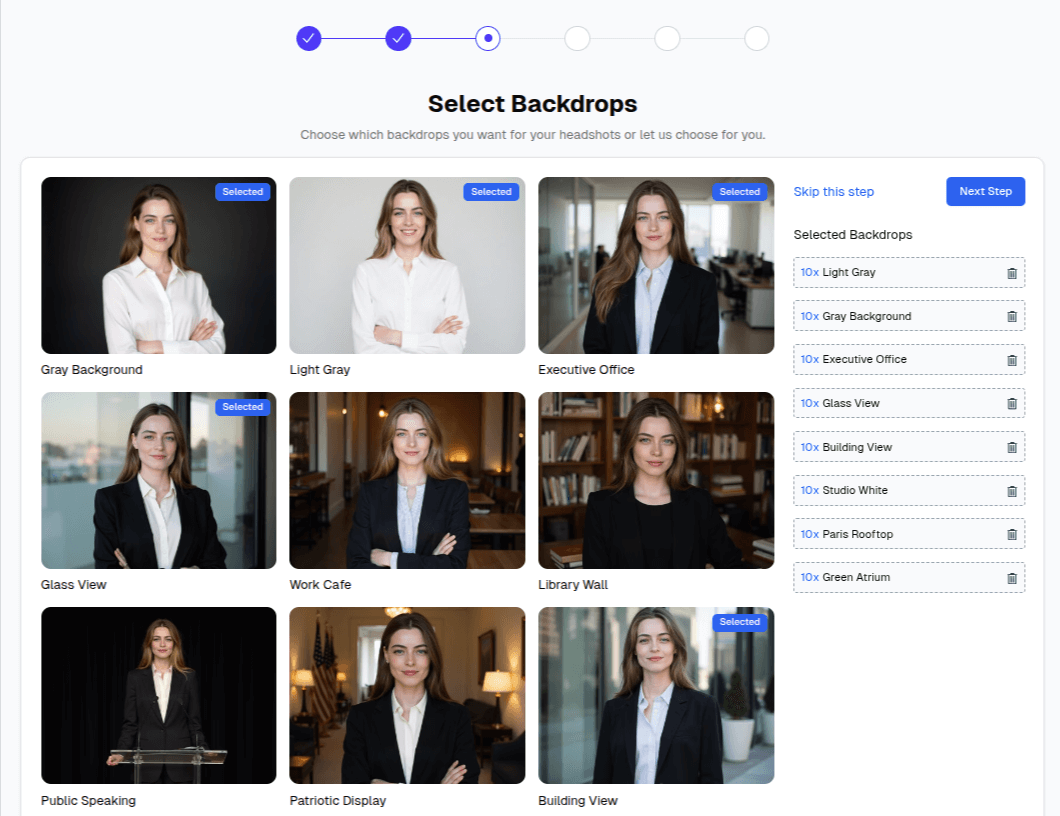The height and width of the screenshot is (816, 1060).
Task: Select the Public Speaking backdrop thumbnail
Action: (158, 695)
